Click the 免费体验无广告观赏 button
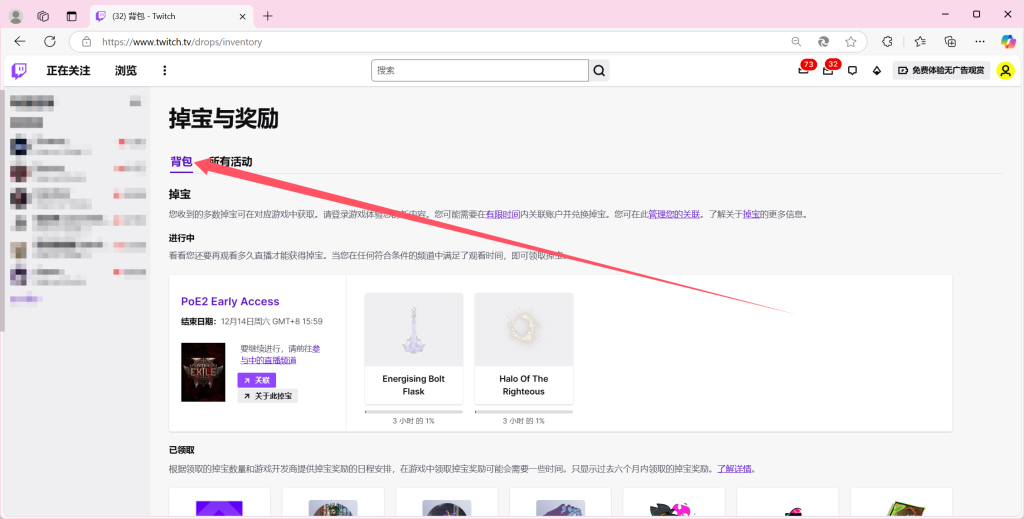This screenshot has height=519, width=1024. pyautogui.click(x=941, y=71)
